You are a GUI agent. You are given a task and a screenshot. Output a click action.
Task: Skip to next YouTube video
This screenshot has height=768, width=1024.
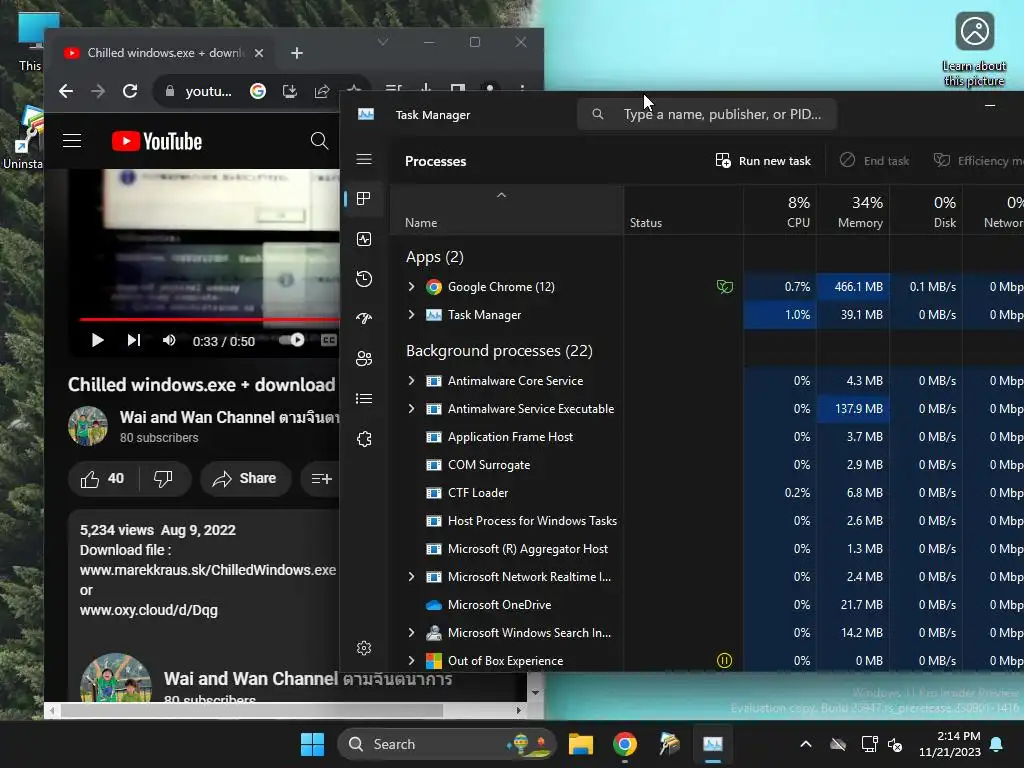(134, 340)
